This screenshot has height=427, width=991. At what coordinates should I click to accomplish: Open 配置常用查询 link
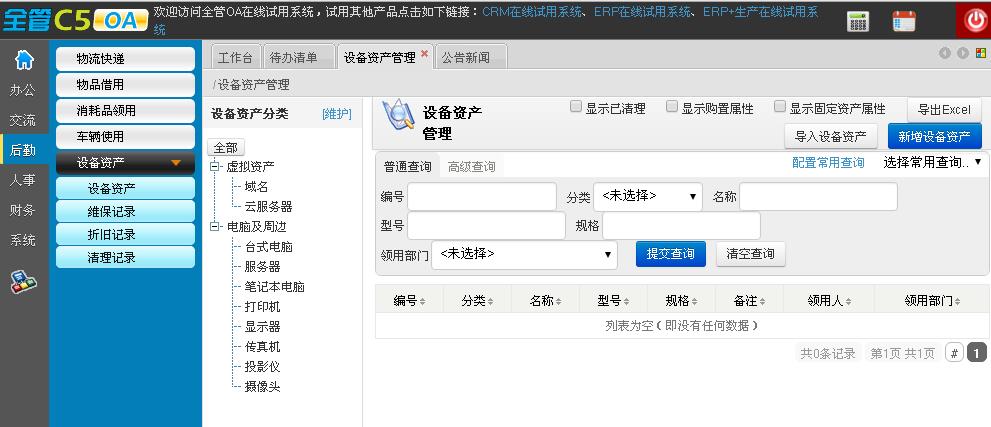point(828,162)
